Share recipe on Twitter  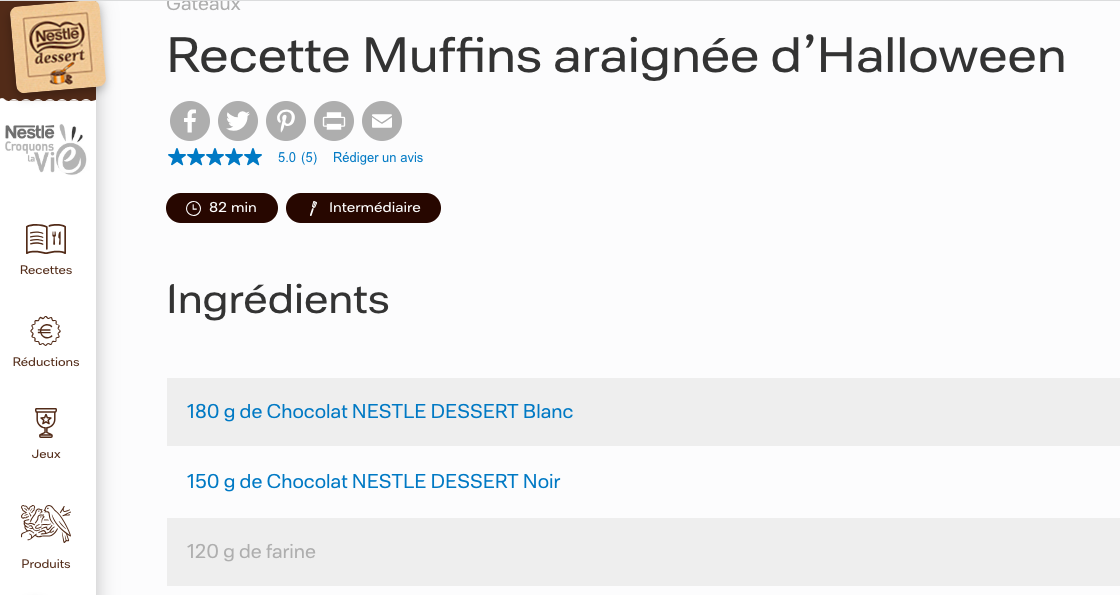[238, 121]
